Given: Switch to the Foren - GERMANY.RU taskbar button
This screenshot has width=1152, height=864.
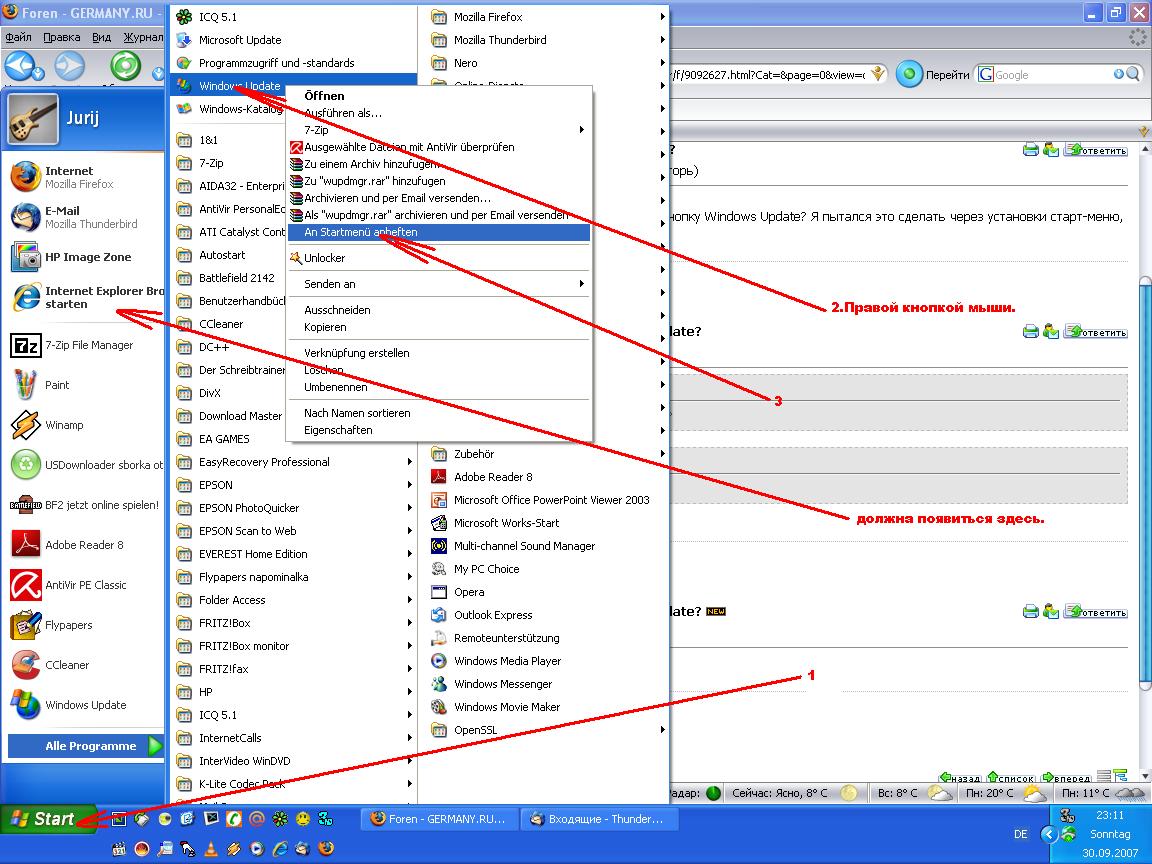Looking at the screenshot, I should tap(438, 818).
